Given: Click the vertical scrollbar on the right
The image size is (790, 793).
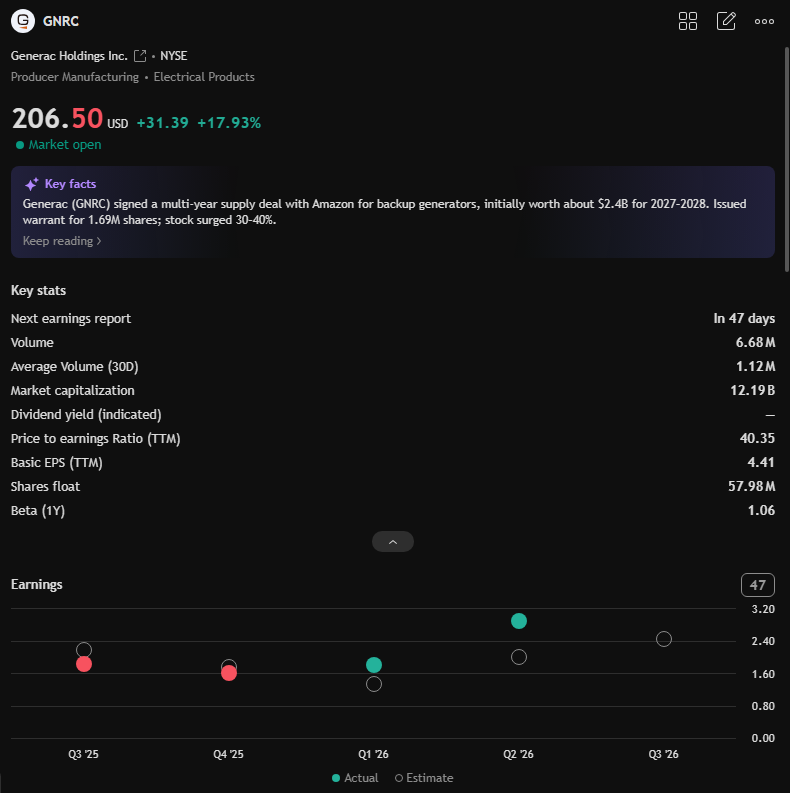Looking at the screenshot, I should pos(786,159).
